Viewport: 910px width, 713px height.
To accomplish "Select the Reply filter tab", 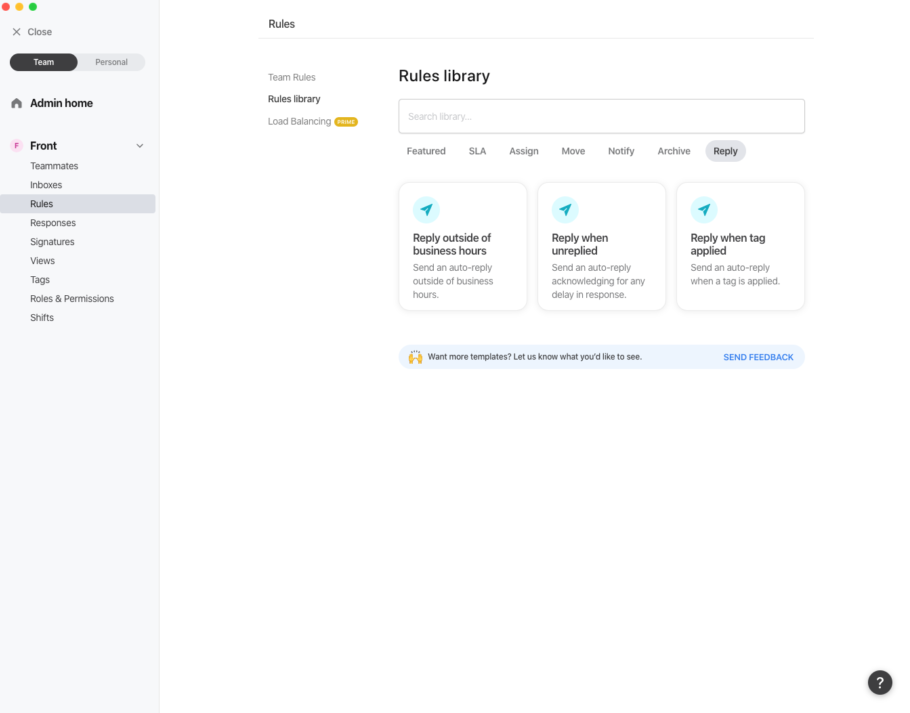I will pos(725,151).
